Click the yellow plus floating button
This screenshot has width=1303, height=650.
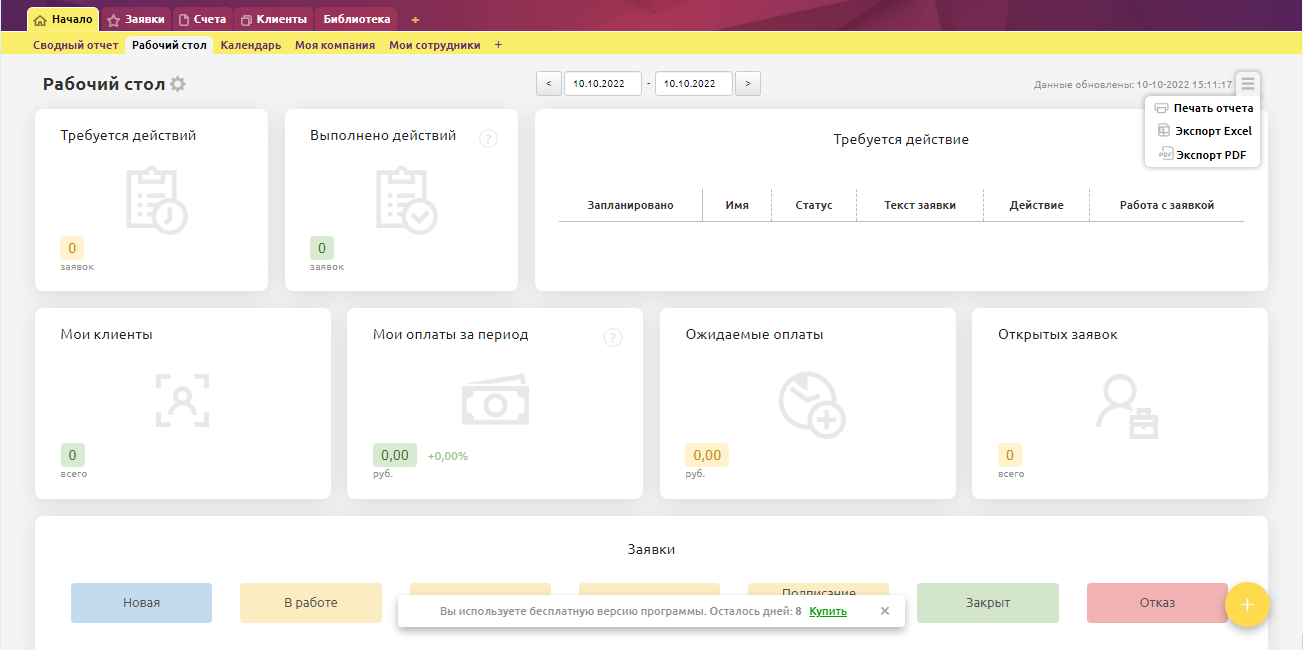pos(1247,604)
